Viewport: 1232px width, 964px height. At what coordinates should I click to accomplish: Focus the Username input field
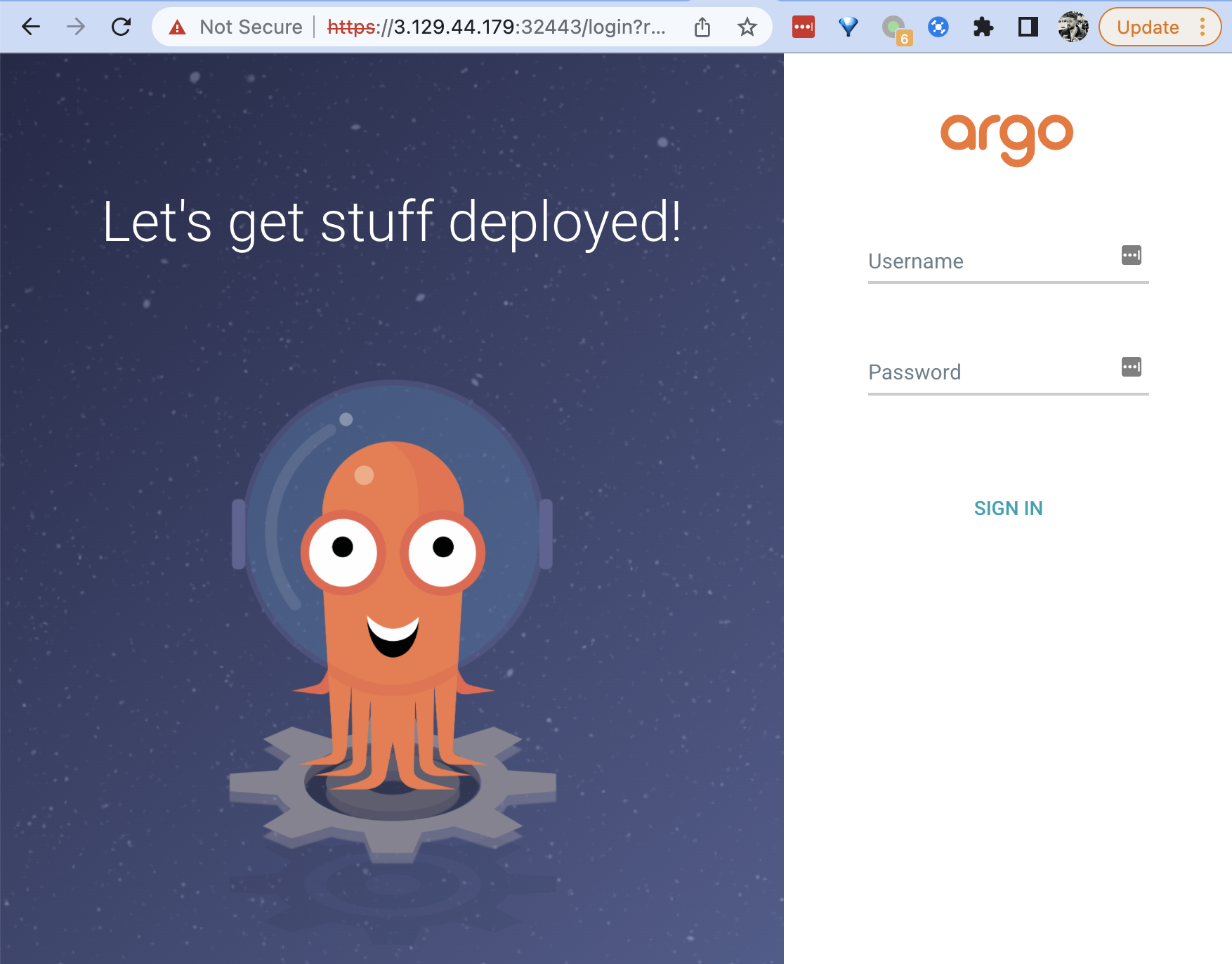point(990,261)
